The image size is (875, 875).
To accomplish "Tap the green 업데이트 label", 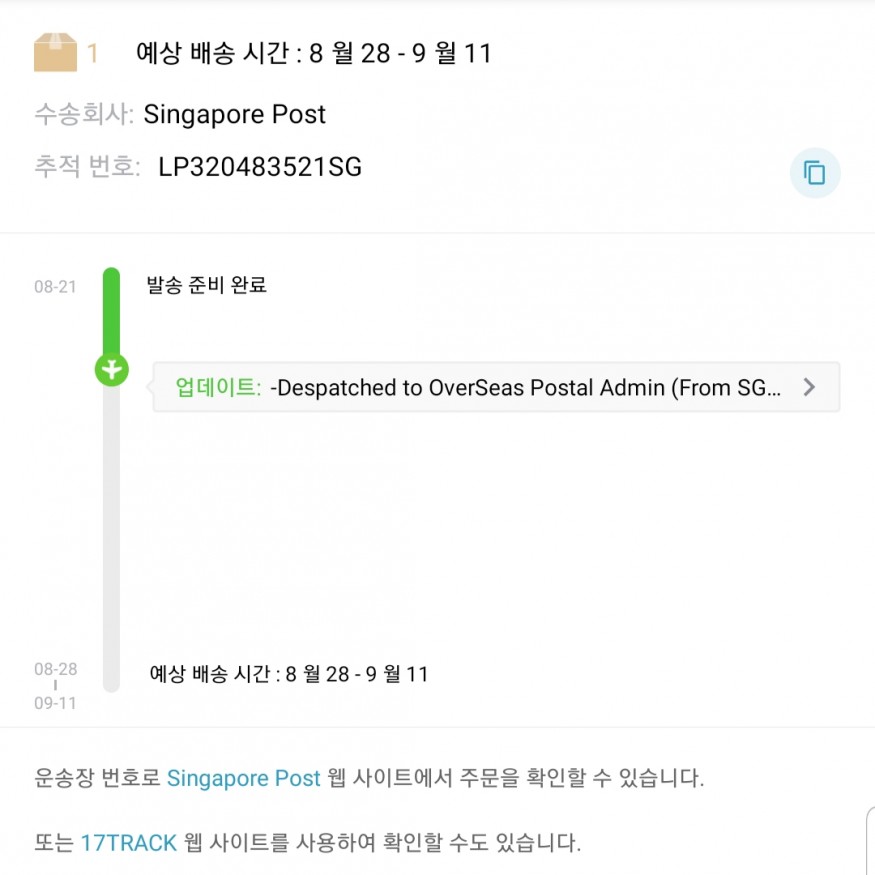I will click(x=218, y=387).
